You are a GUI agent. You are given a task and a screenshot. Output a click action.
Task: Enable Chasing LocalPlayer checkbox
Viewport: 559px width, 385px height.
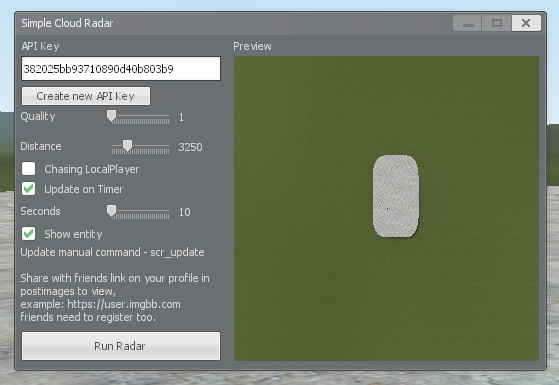pos(29,169)
